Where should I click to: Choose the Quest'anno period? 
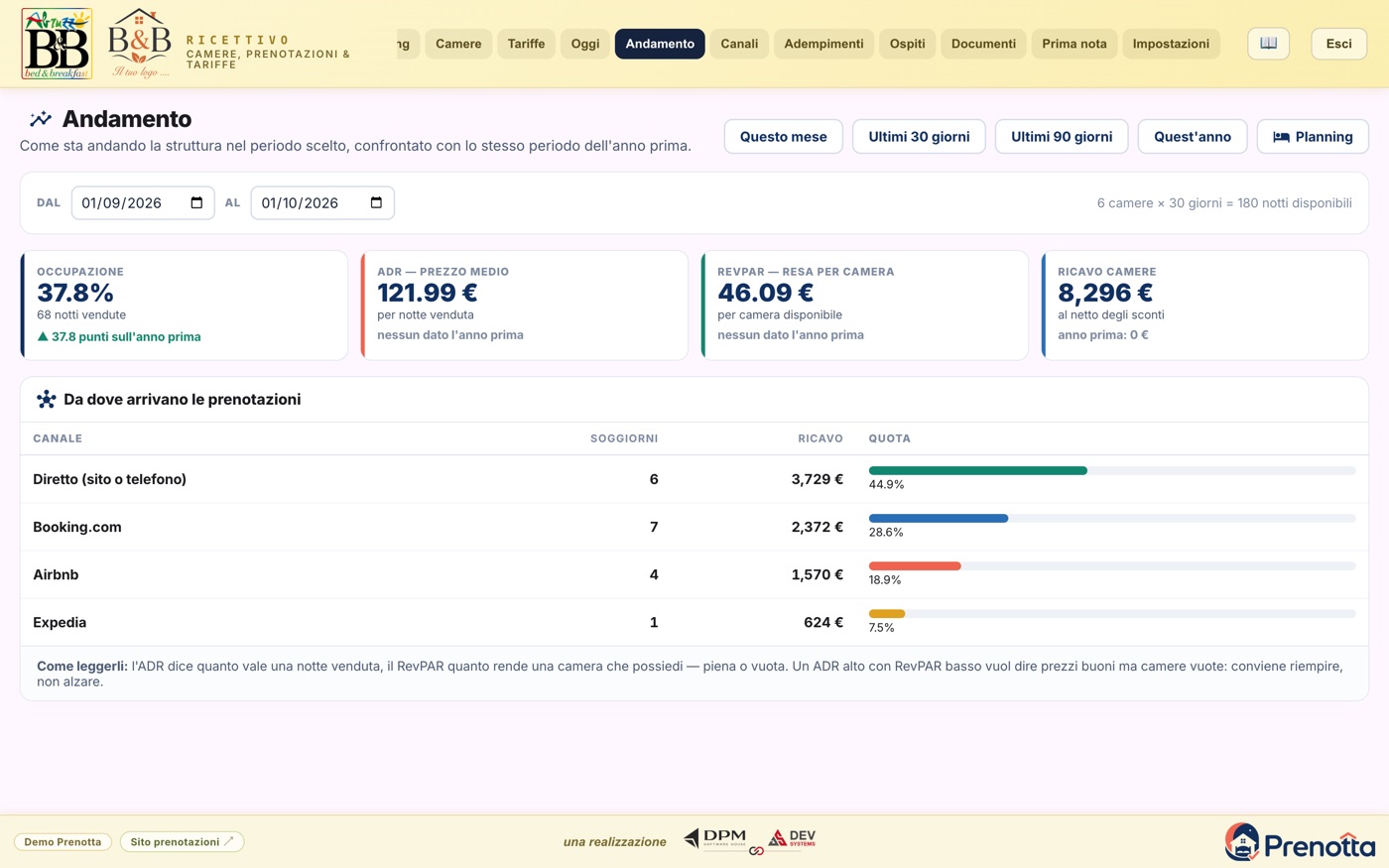1192,137
